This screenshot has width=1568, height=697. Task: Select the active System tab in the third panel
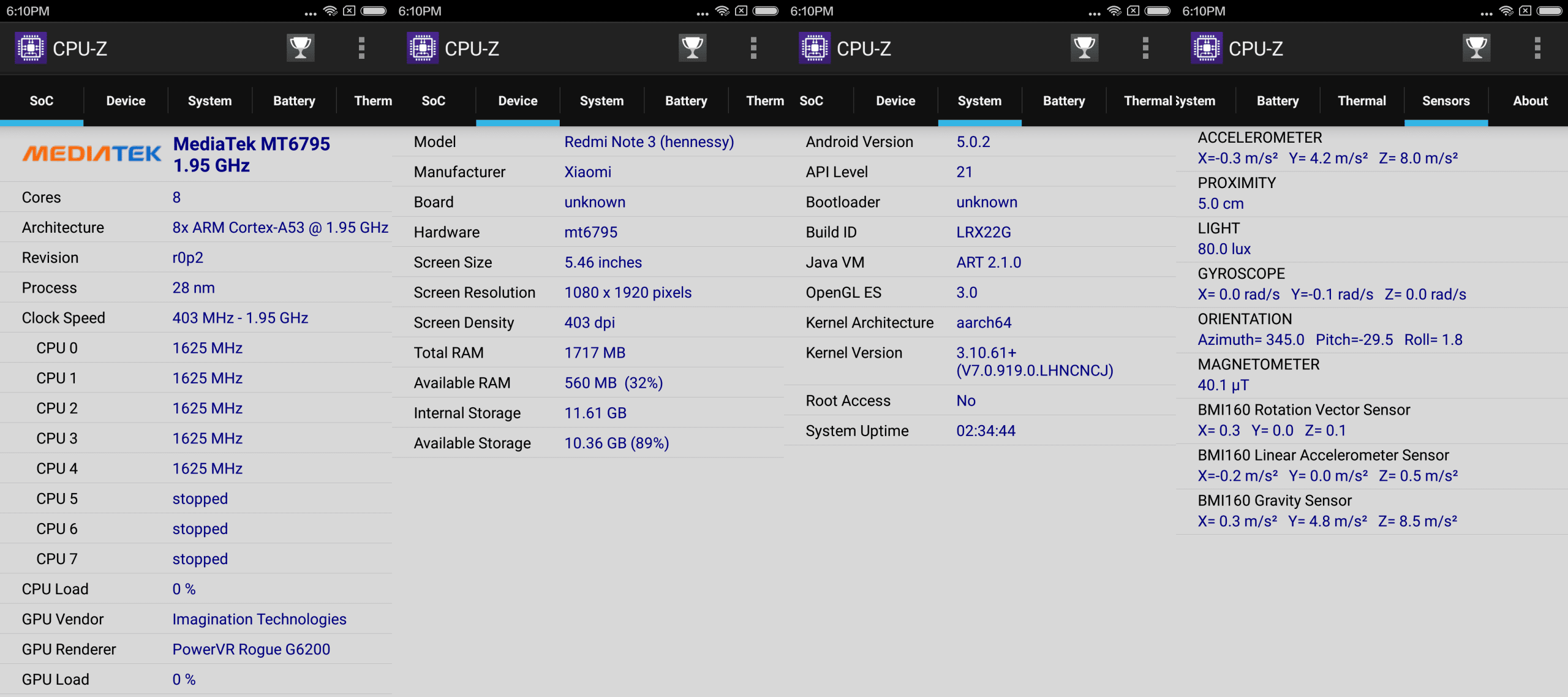point(979,101)
